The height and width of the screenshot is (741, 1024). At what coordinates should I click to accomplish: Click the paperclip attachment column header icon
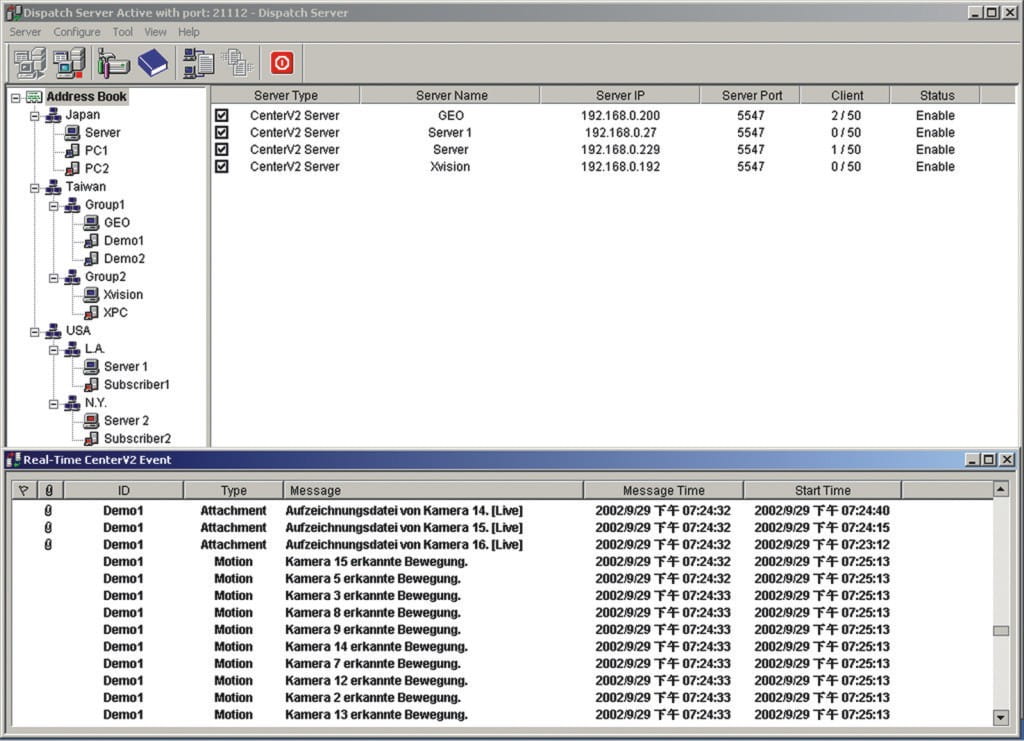(x=50, y=490)
